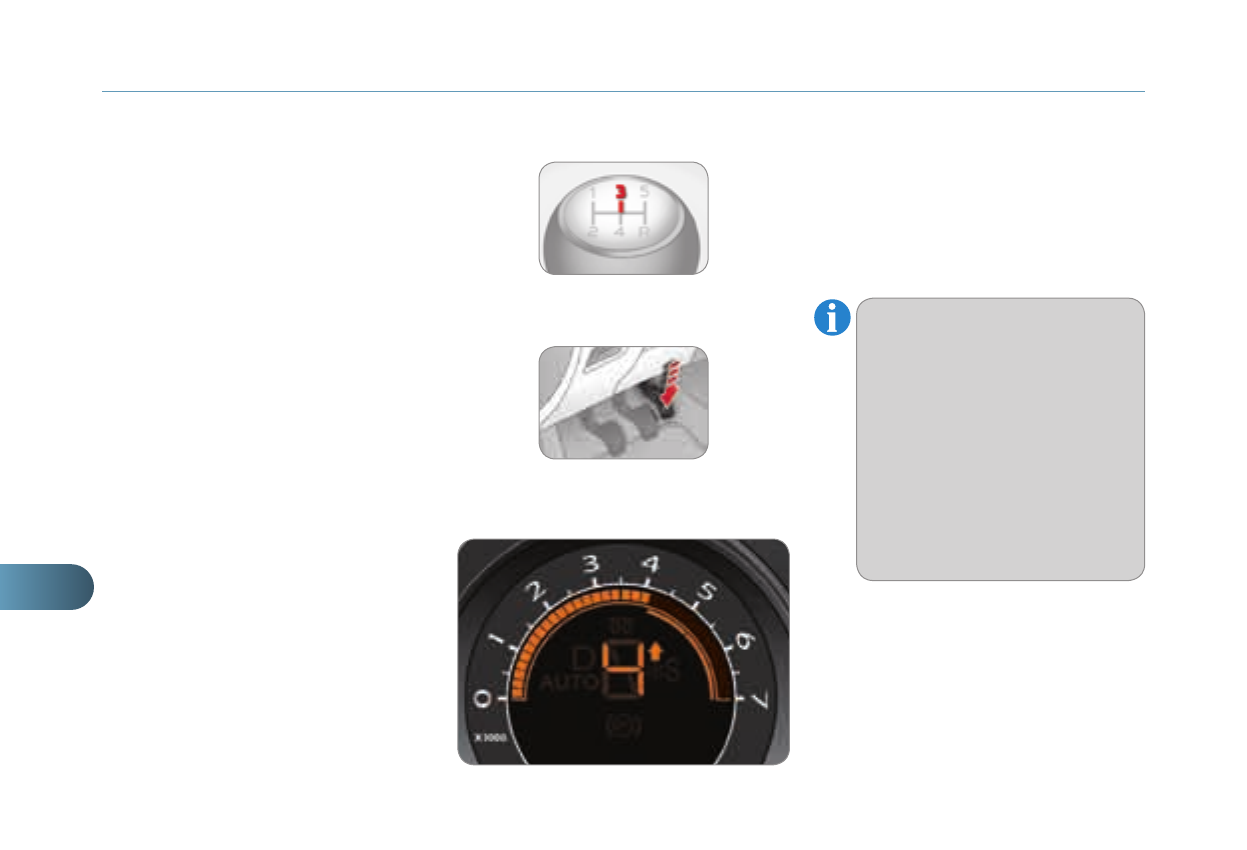Open the pedals illustration image
Viewport: 1247px width, 850px height.
tap(624, 403)
